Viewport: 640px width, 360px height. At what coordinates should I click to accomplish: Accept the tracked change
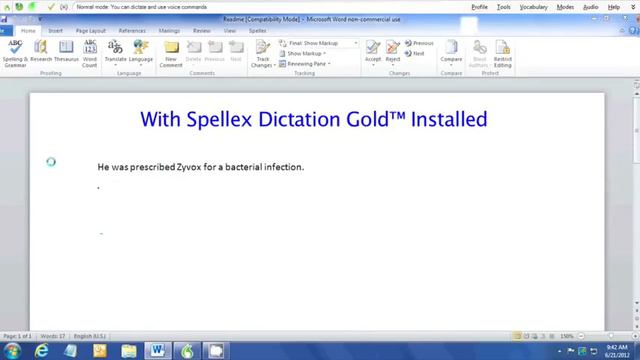coord(373,50)
